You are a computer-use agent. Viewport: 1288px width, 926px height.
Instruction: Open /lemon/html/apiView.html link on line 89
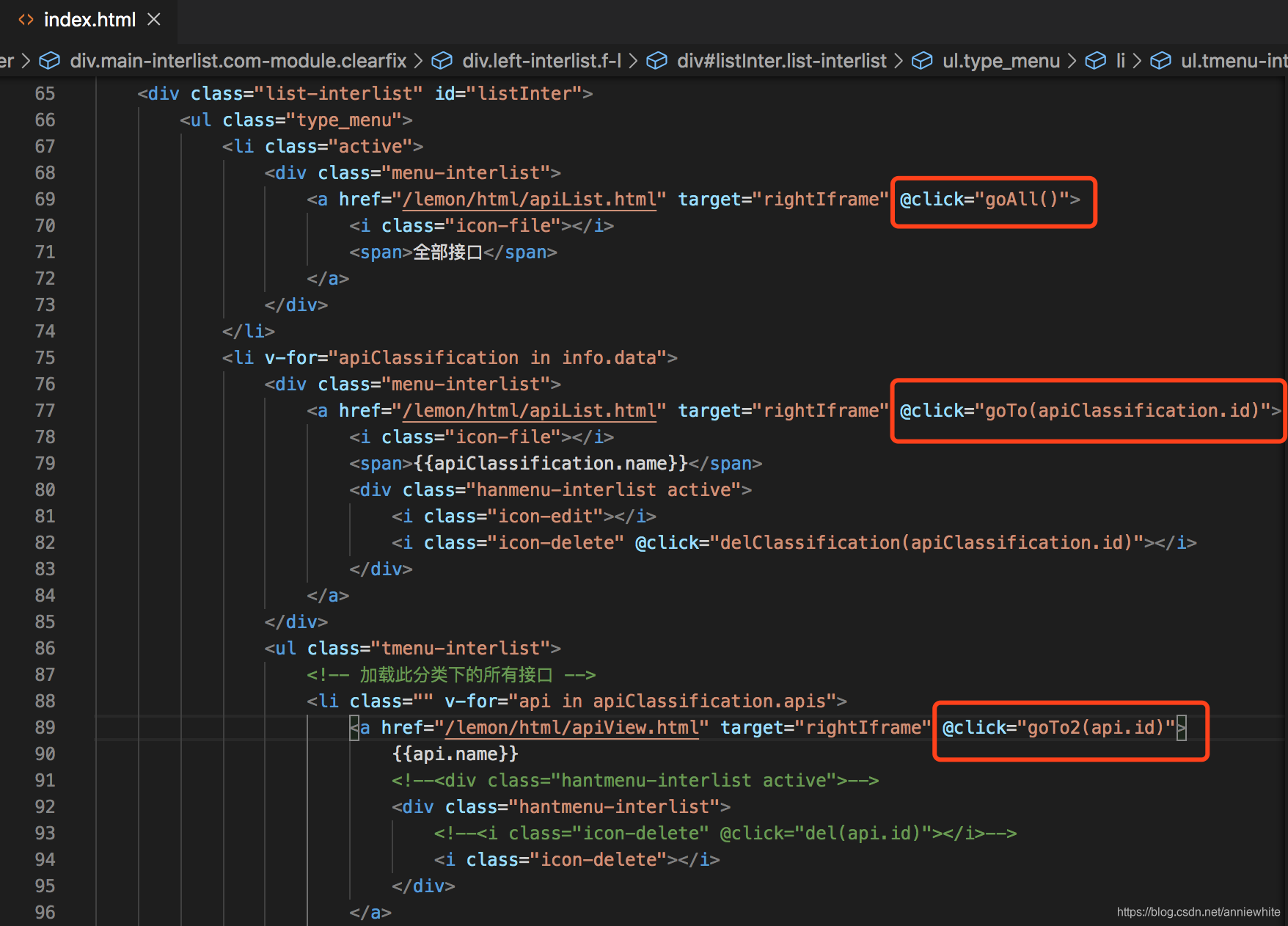click(x=571, y=727)
